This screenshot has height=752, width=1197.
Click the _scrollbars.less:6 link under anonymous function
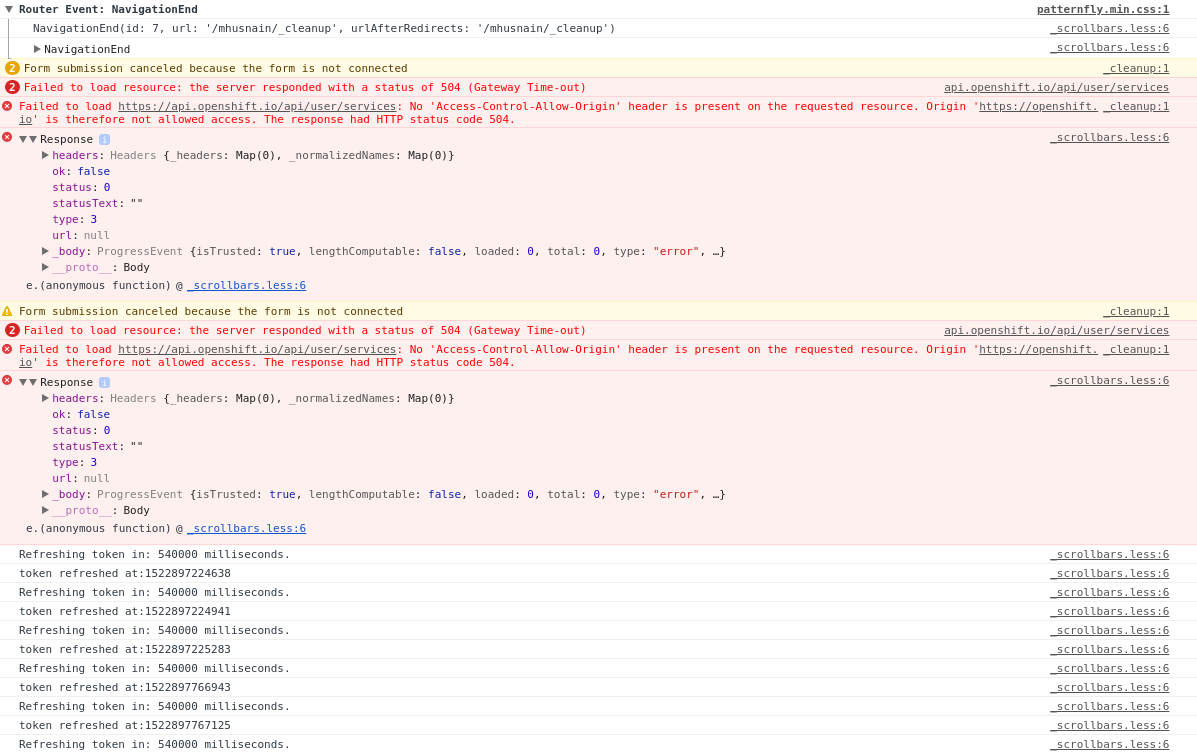point(246,285)
